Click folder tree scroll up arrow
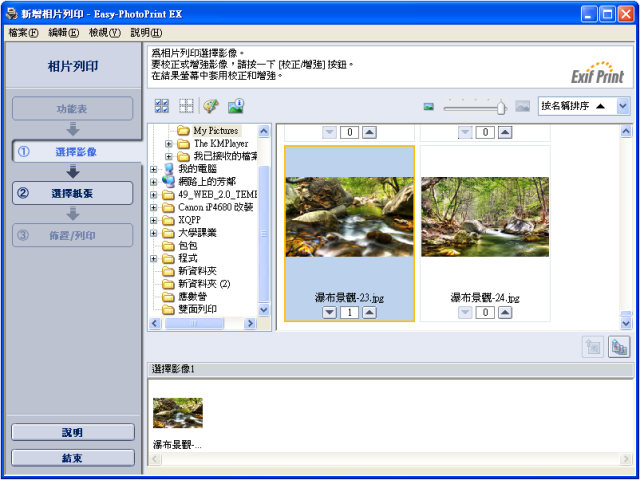 [264, 131]
